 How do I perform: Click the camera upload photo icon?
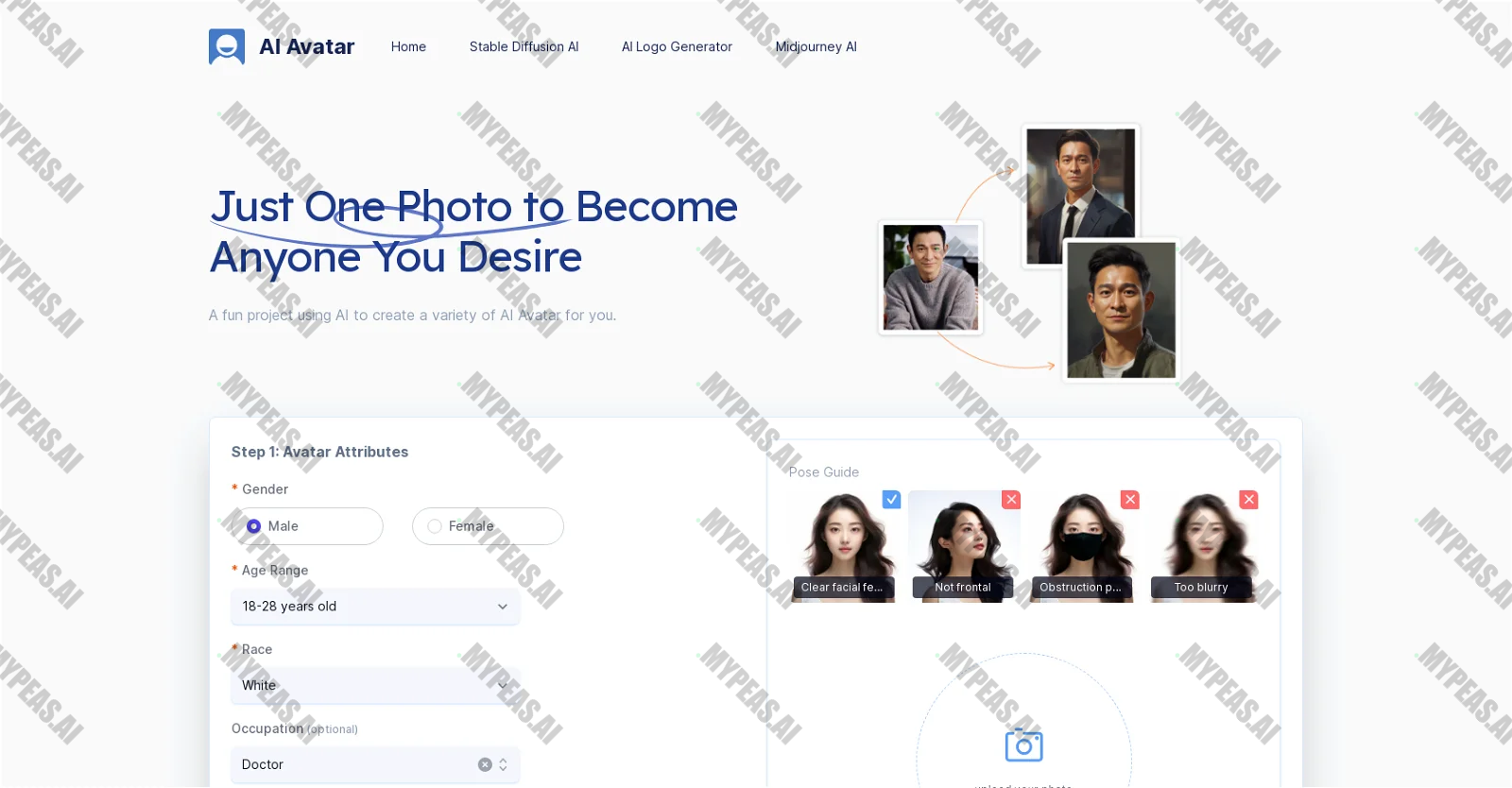(x=1023, y=745)
